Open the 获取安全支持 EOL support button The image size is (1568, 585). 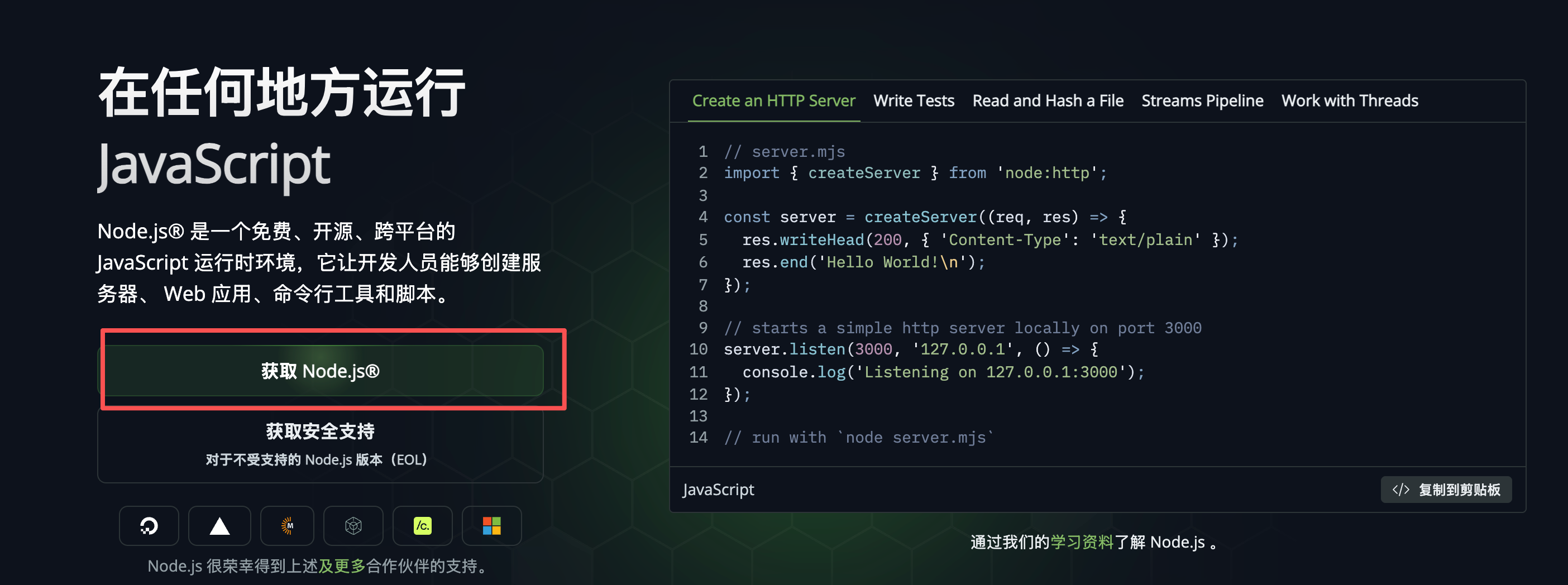320,444
